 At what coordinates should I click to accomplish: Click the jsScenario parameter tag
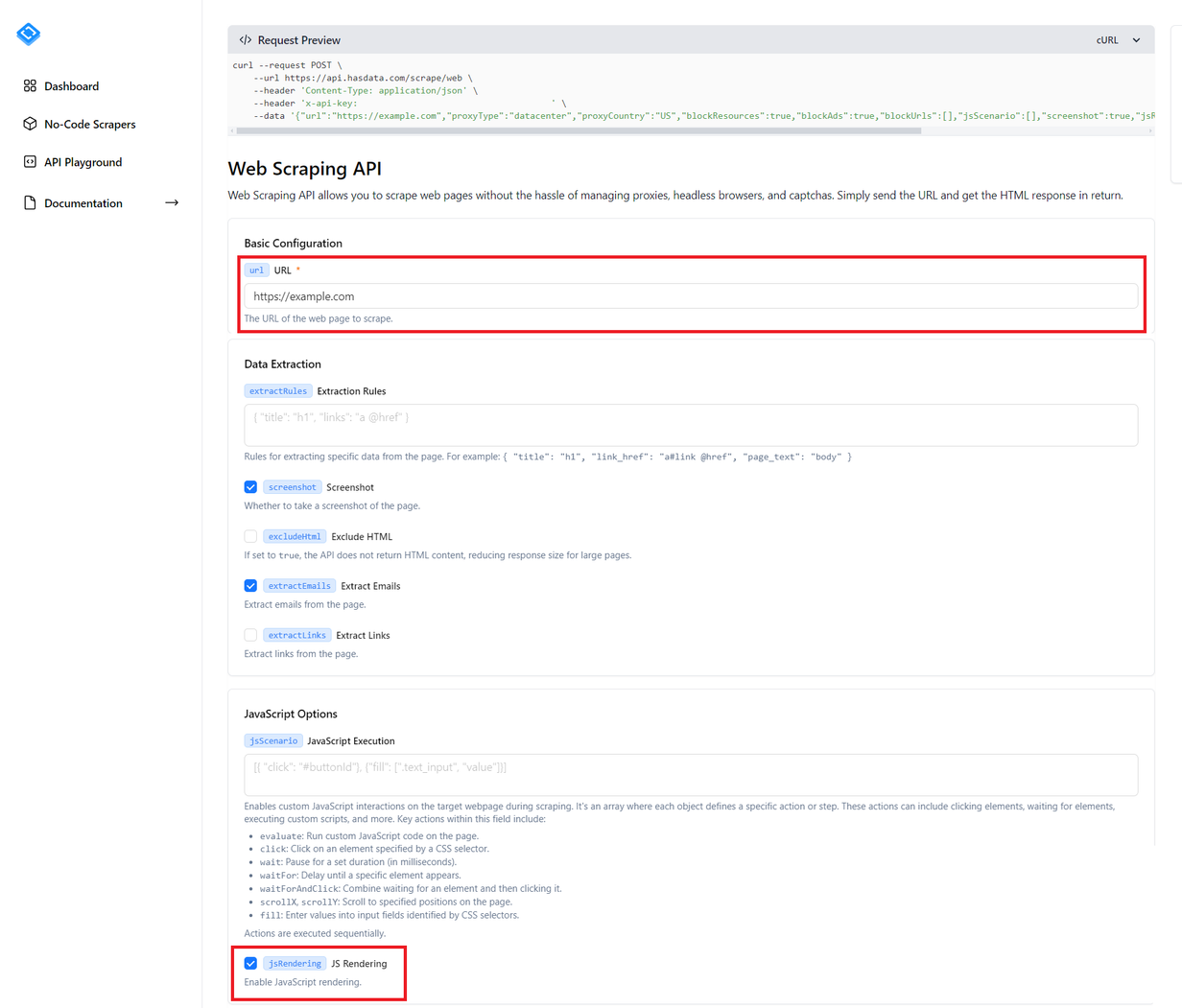click(x=273, y=741)
